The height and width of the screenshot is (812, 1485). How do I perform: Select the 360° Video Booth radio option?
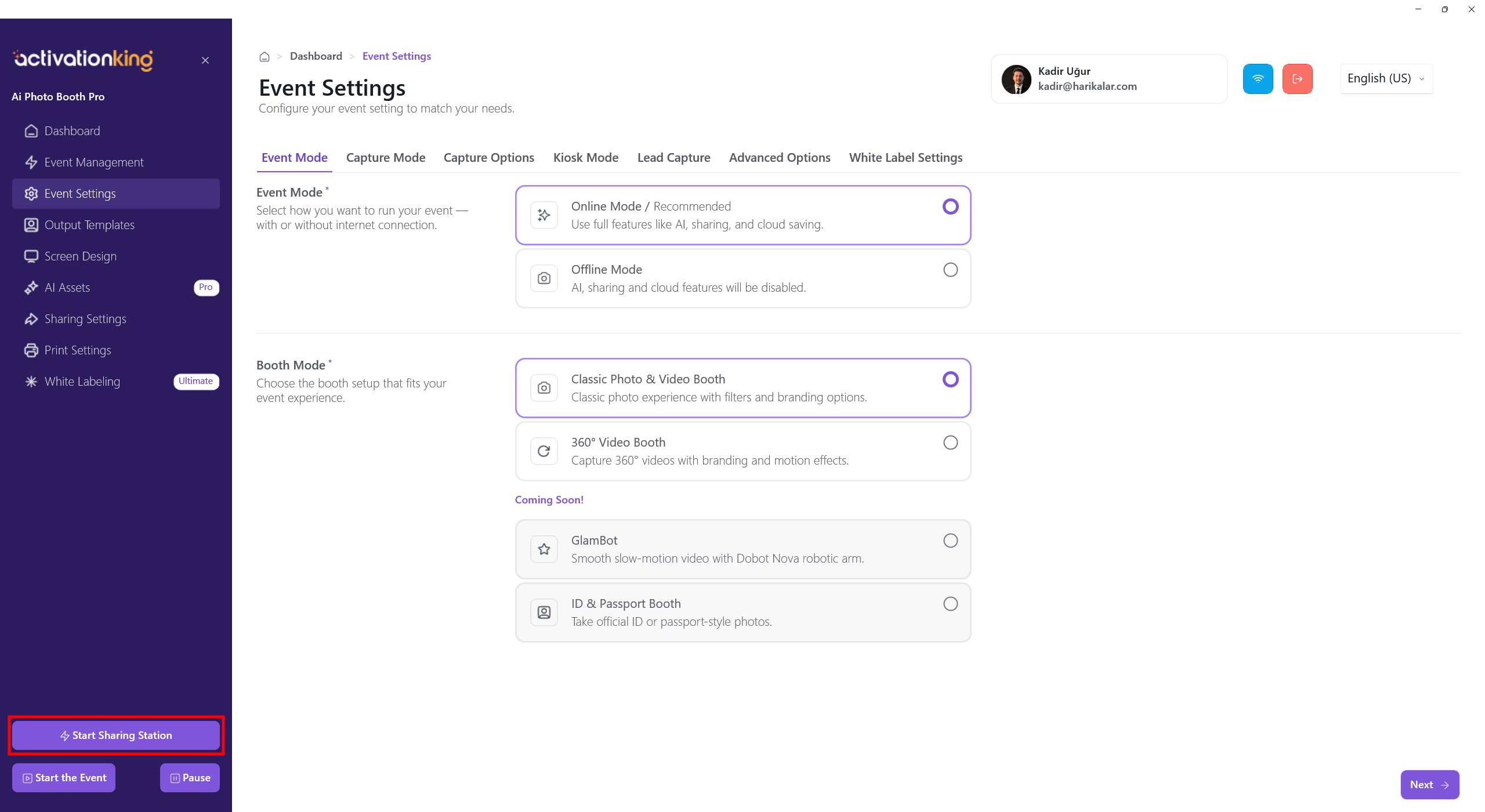950,443
